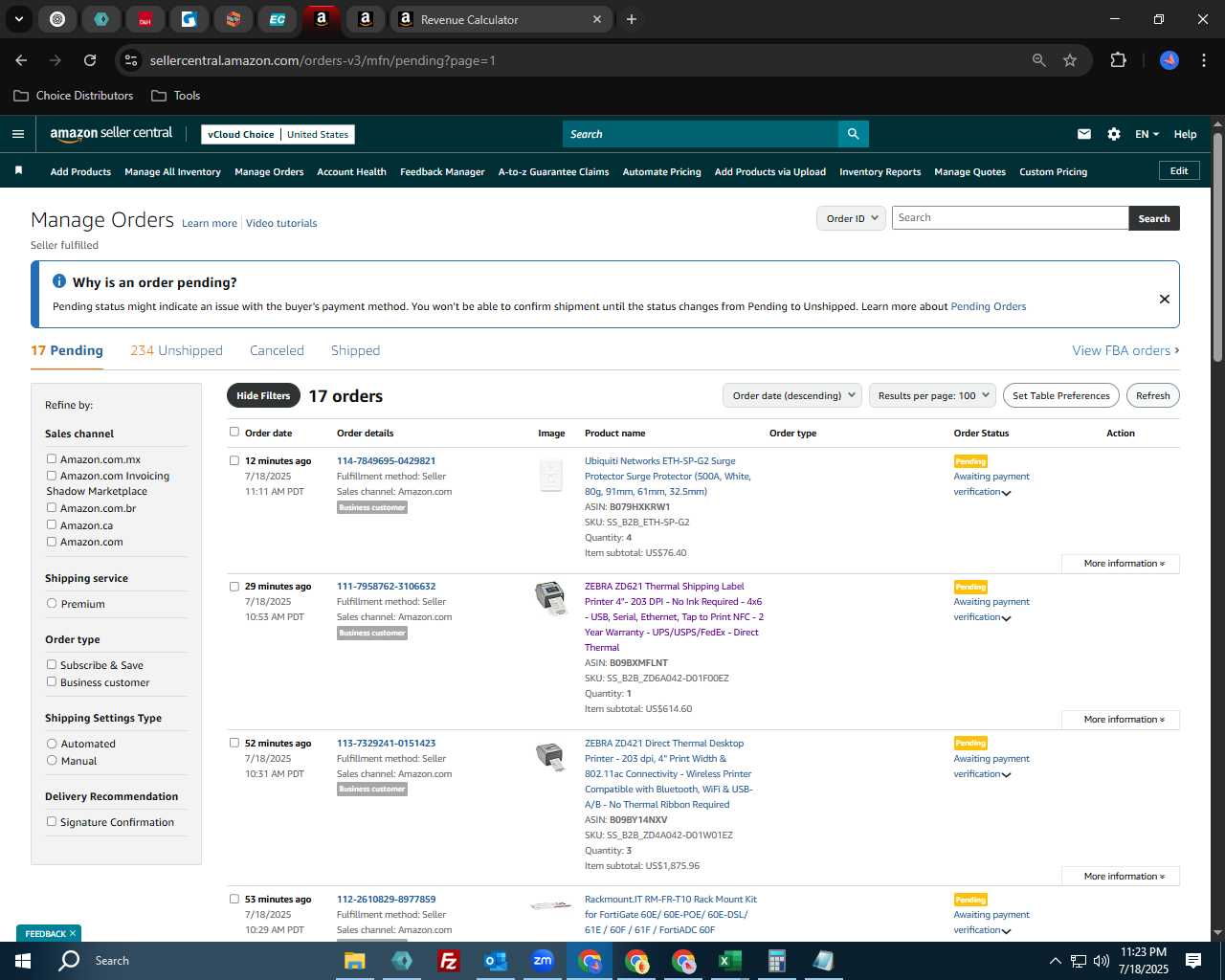Open the Order ID search type dropdown
This screenshot has width=1225, height=980.
pos(851,218)
